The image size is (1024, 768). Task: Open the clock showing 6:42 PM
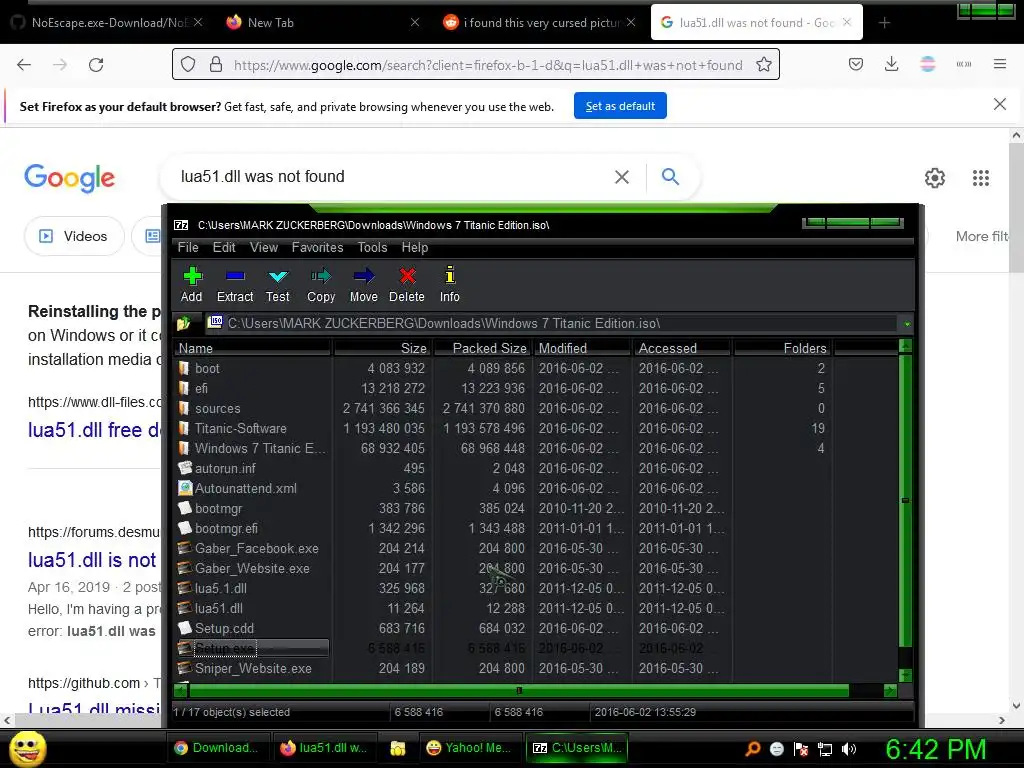[x=935, y=749]
